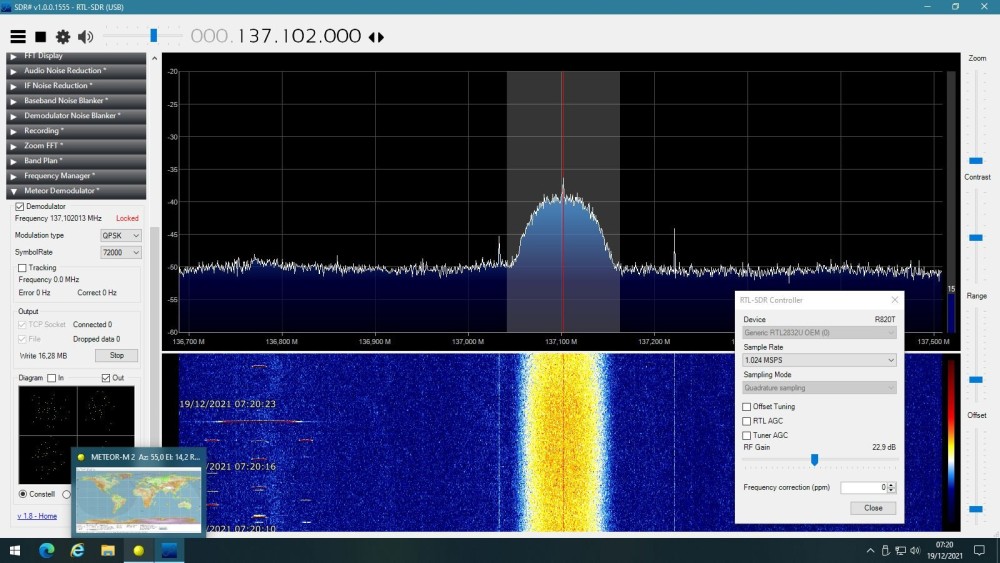Viewport: 1000px width, 563px height.
Task: Click Close in RTL-SDR Controller
Action: [873, 508]
